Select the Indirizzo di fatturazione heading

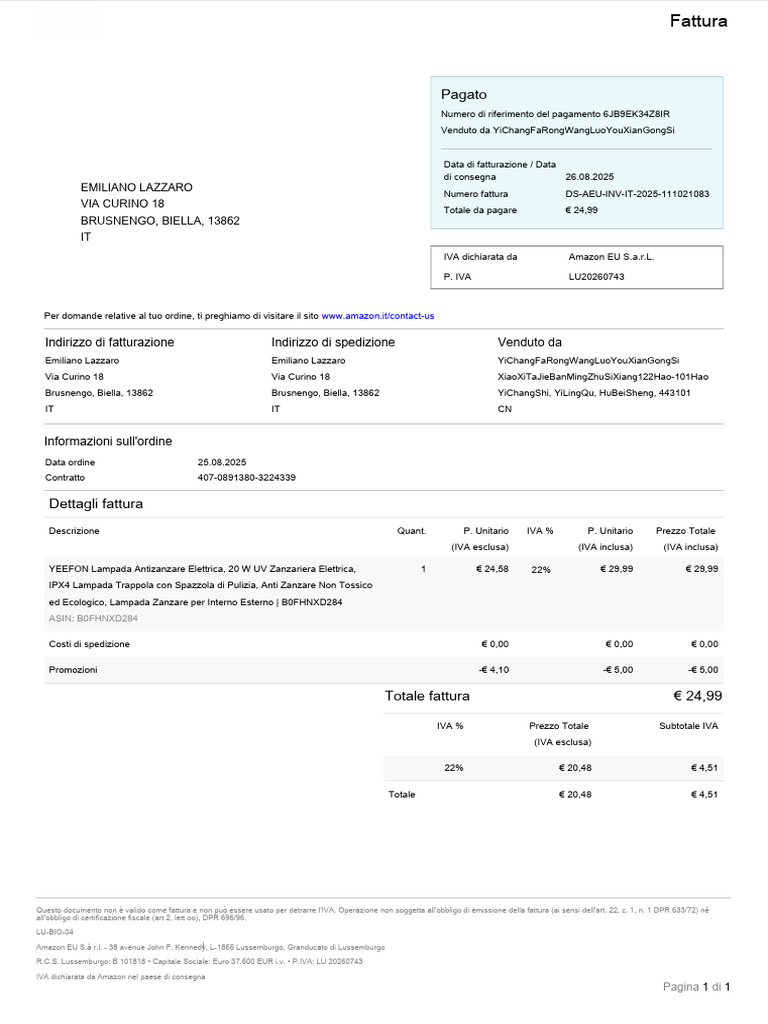110,342
